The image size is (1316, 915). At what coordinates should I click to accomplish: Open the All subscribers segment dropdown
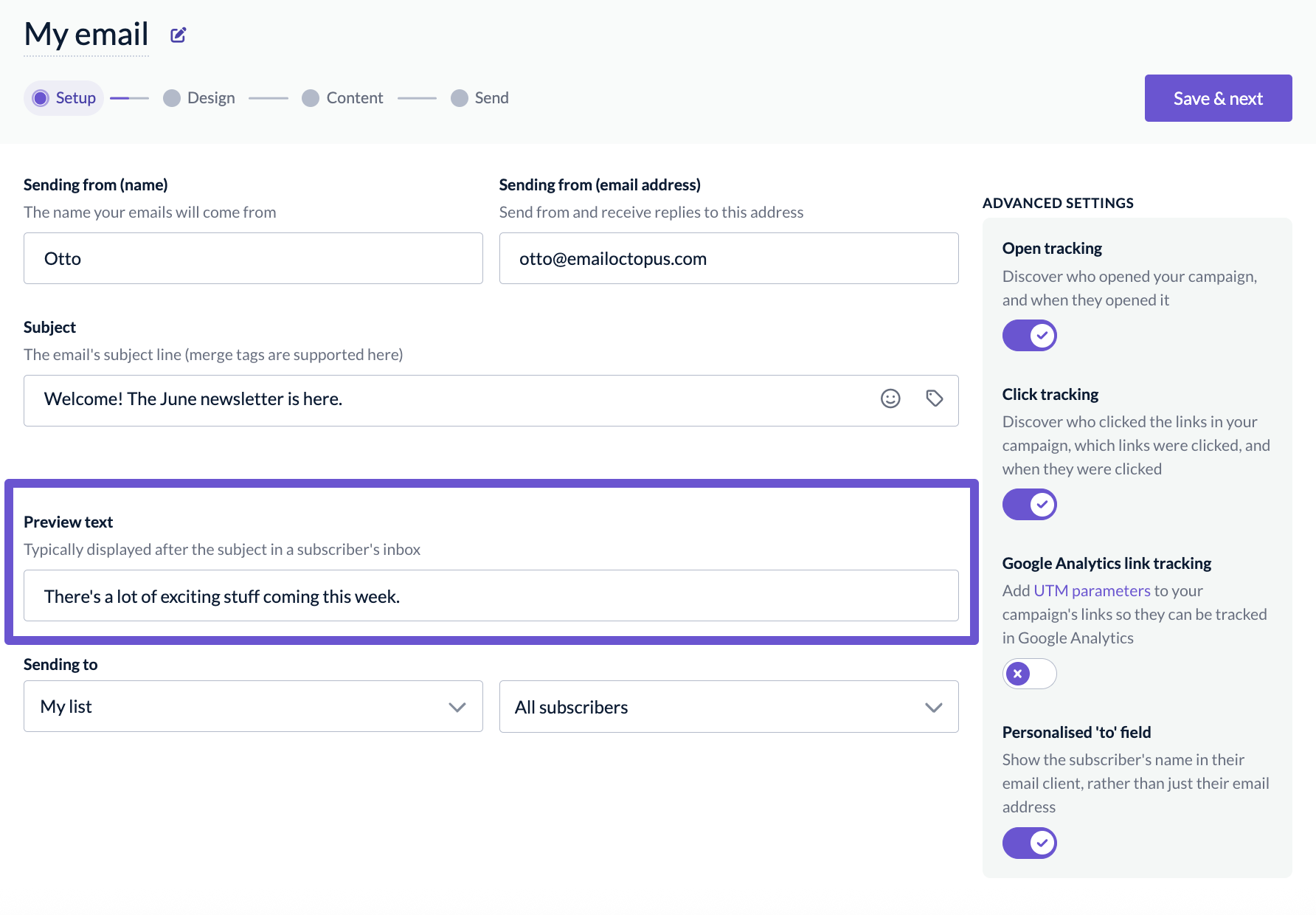point(728,707)
